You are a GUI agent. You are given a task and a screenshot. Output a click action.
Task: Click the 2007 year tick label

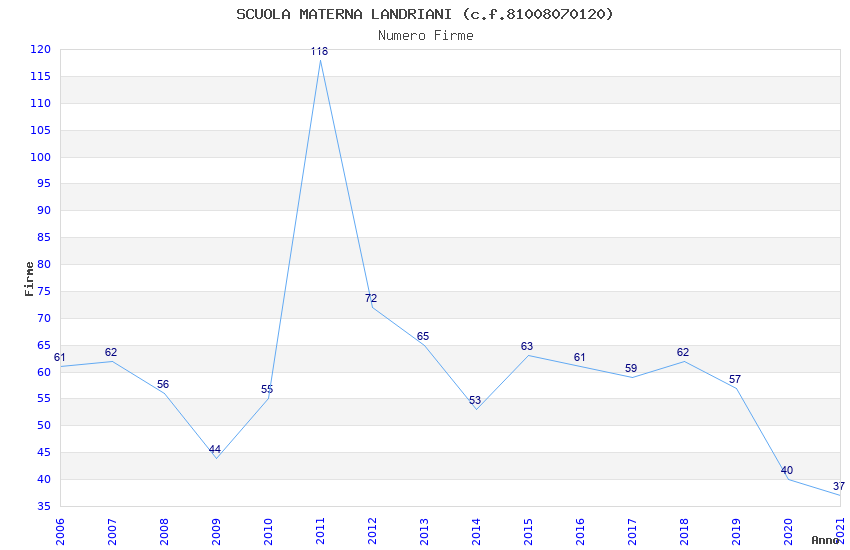(x=112, y=532)
